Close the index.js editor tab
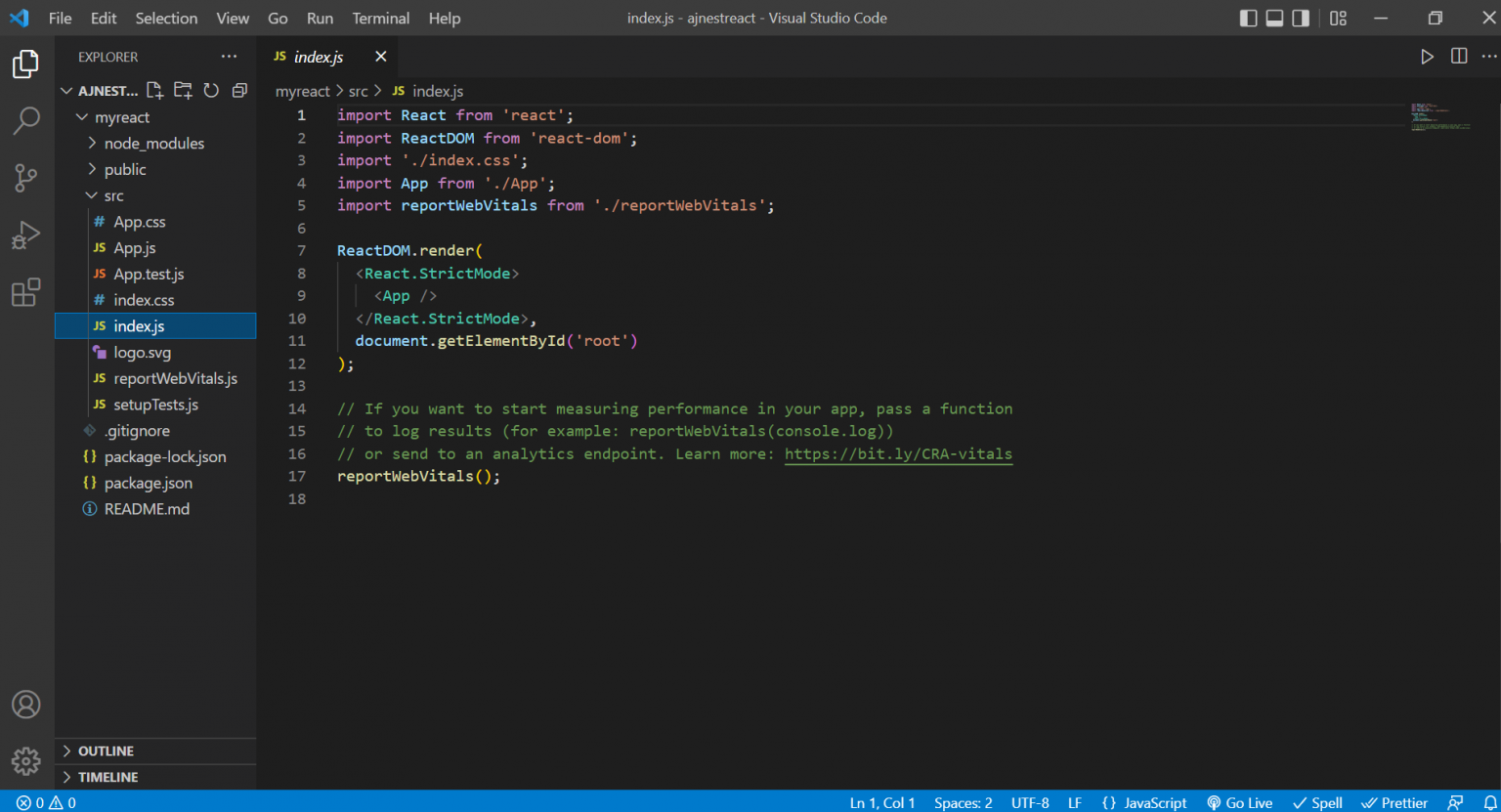The image size is (1501, 812). pos(381,57)
